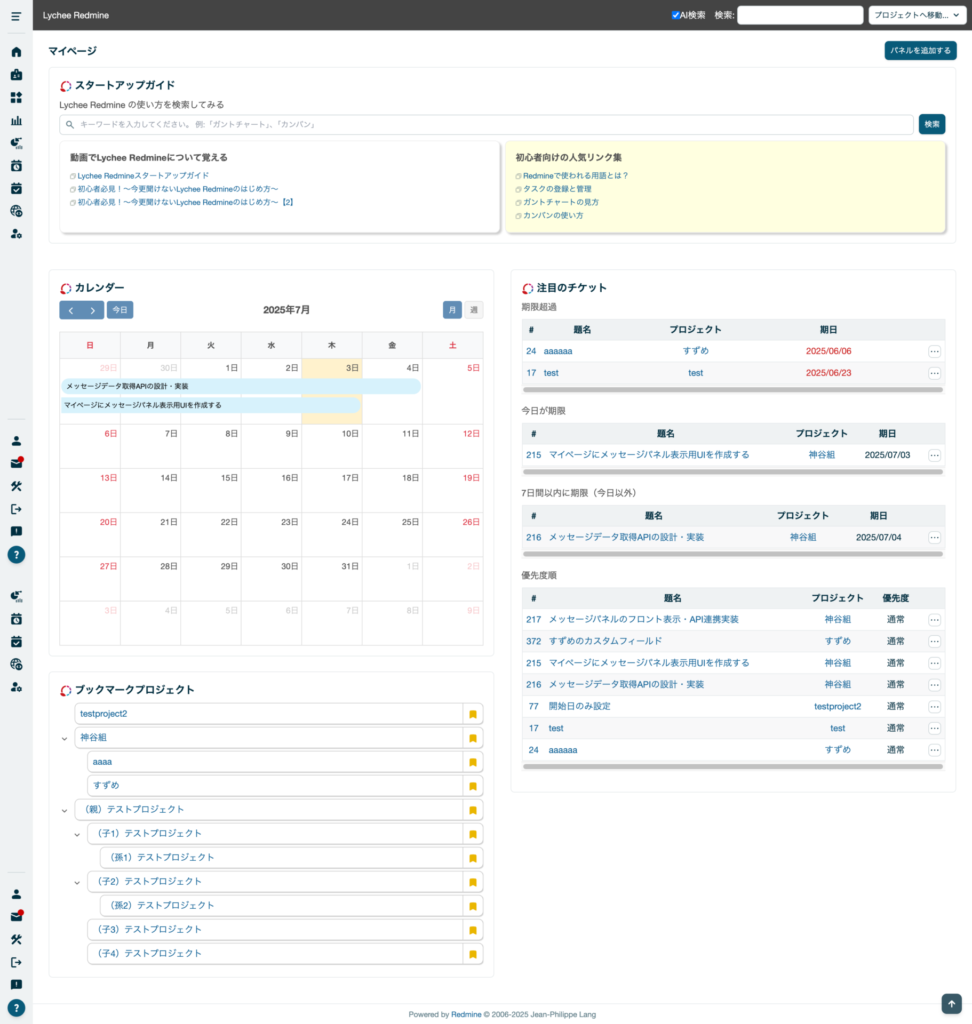
Task: Open the (子3)テストプロジェクト project
Action: (x=149, y=929)
